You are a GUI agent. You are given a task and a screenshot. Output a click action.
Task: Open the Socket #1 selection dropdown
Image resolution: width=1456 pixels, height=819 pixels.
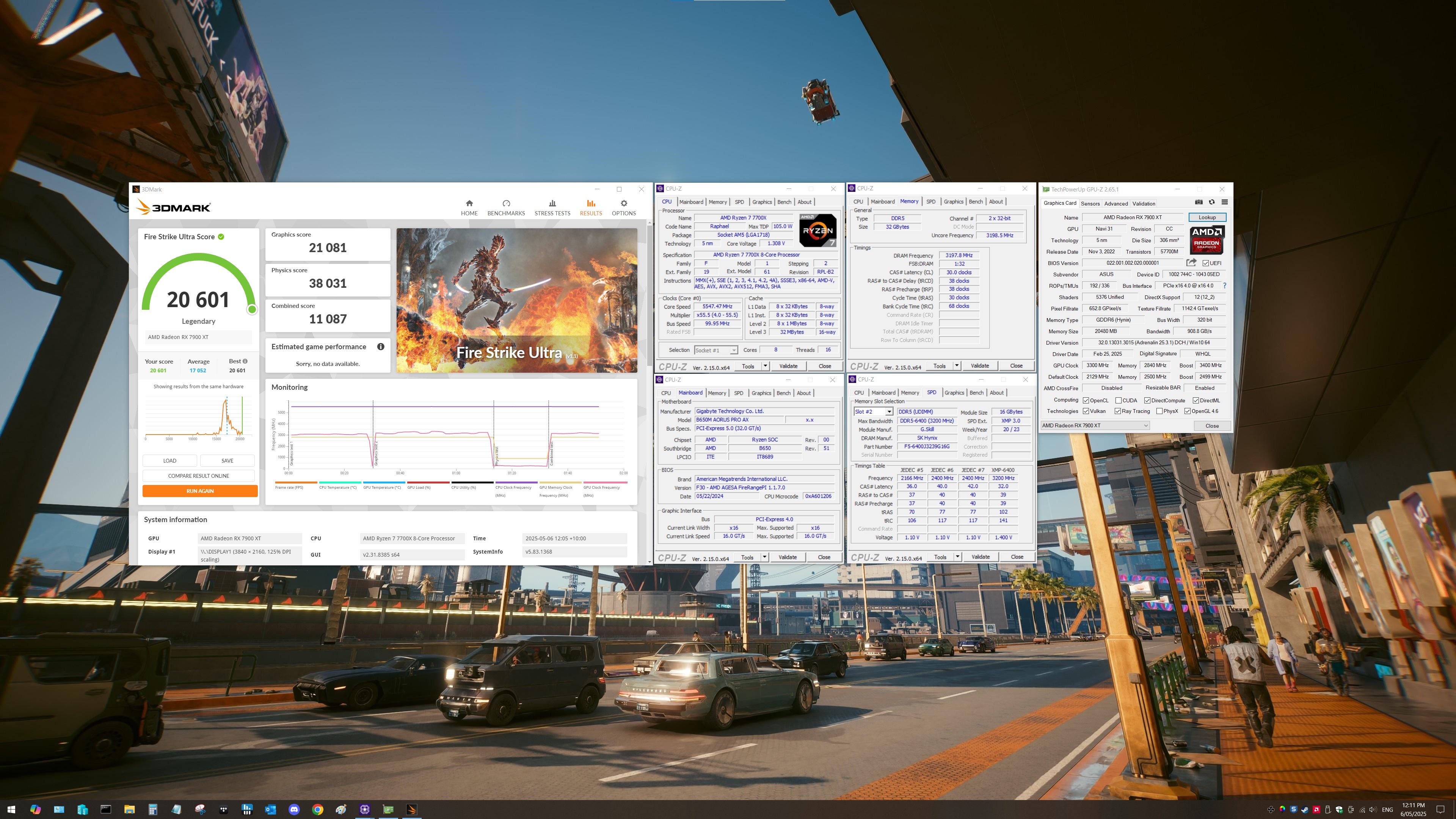point(715,350)
